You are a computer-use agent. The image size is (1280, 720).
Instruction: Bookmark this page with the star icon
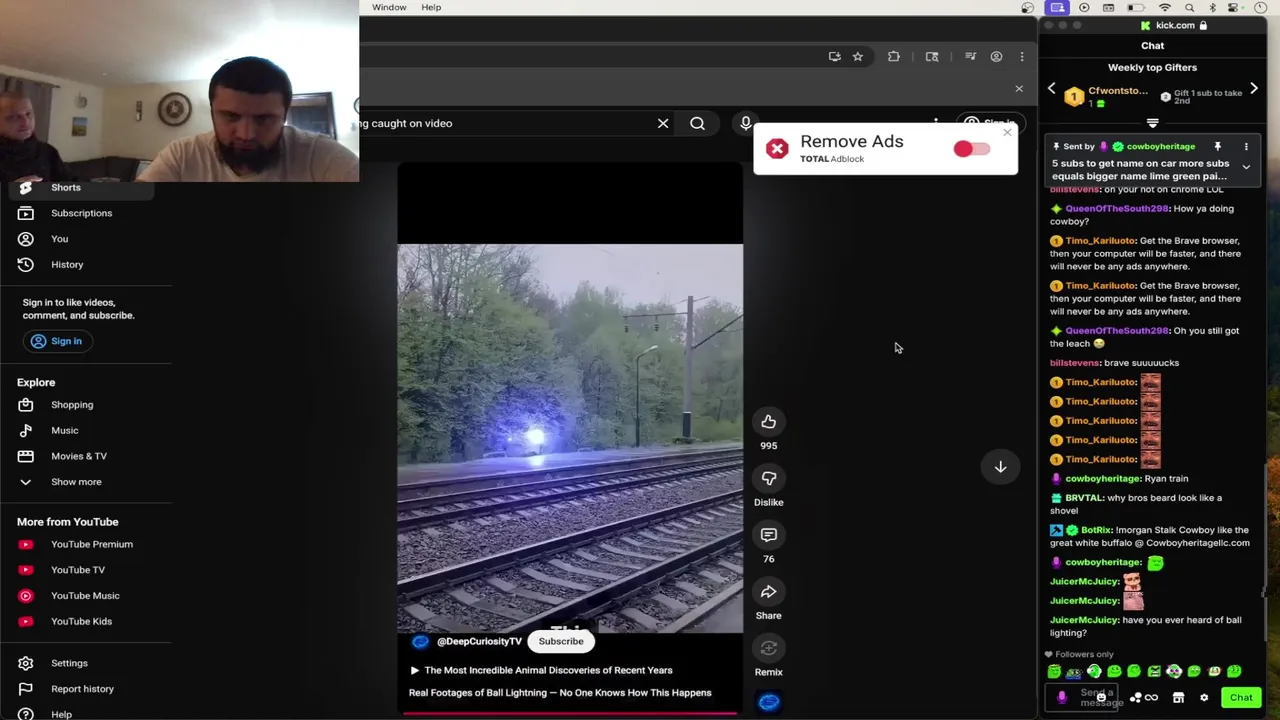tap(857, 57)
